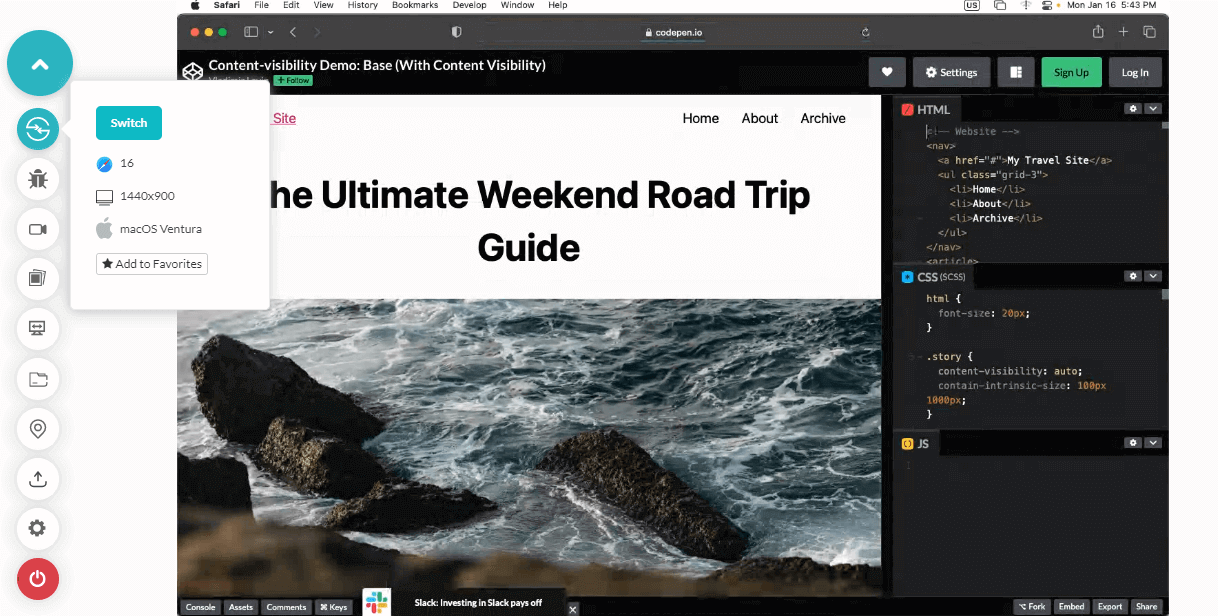Click the change resolution monitor icon
Screen dimensions: 1218x616
(x=38, y=328)
